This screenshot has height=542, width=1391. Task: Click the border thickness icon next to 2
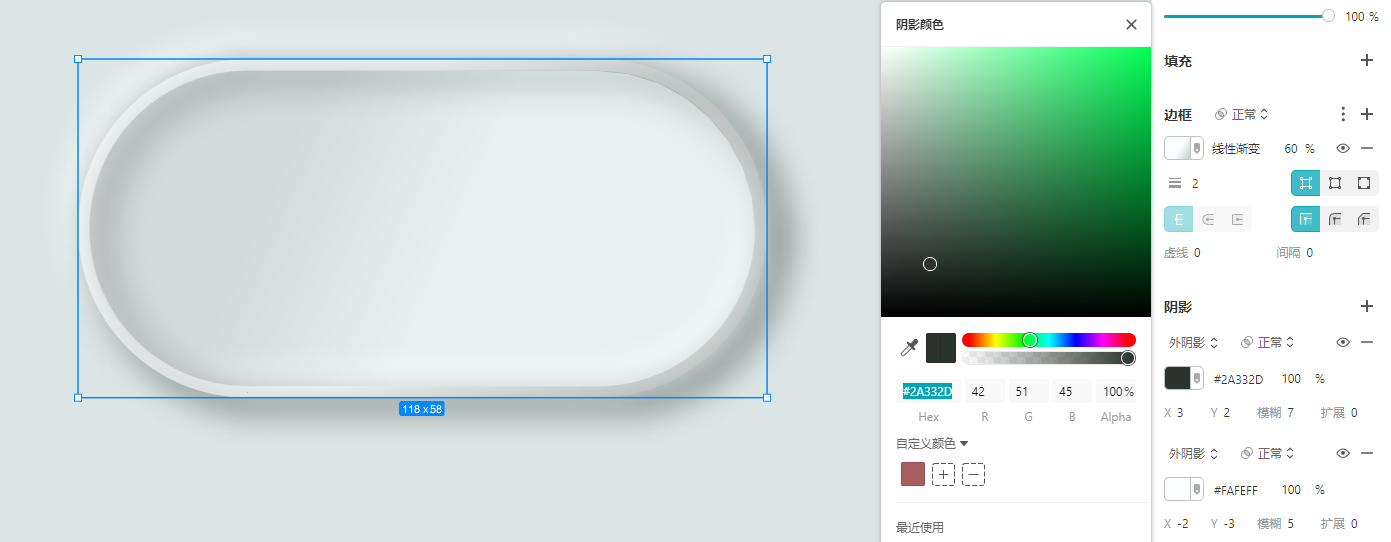[x=1175, y=183]
